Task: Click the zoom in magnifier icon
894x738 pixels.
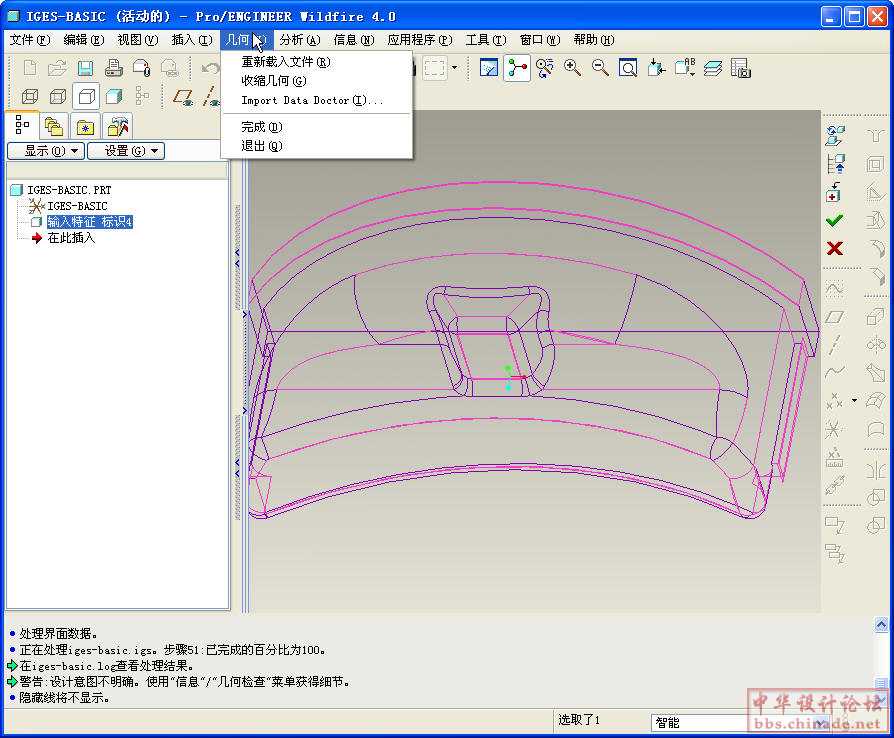Action: pyautogui.click(x=572, y=68)
